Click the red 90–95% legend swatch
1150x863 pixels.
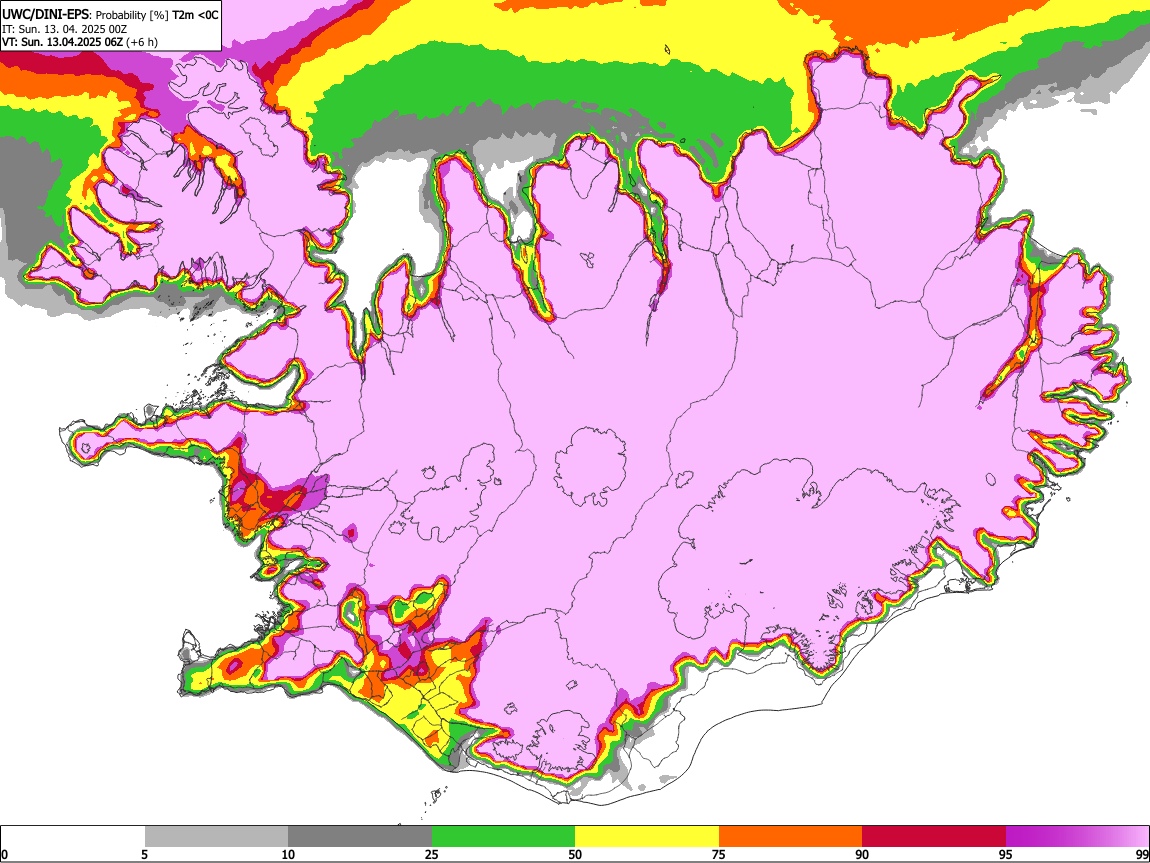coord(934,837)
